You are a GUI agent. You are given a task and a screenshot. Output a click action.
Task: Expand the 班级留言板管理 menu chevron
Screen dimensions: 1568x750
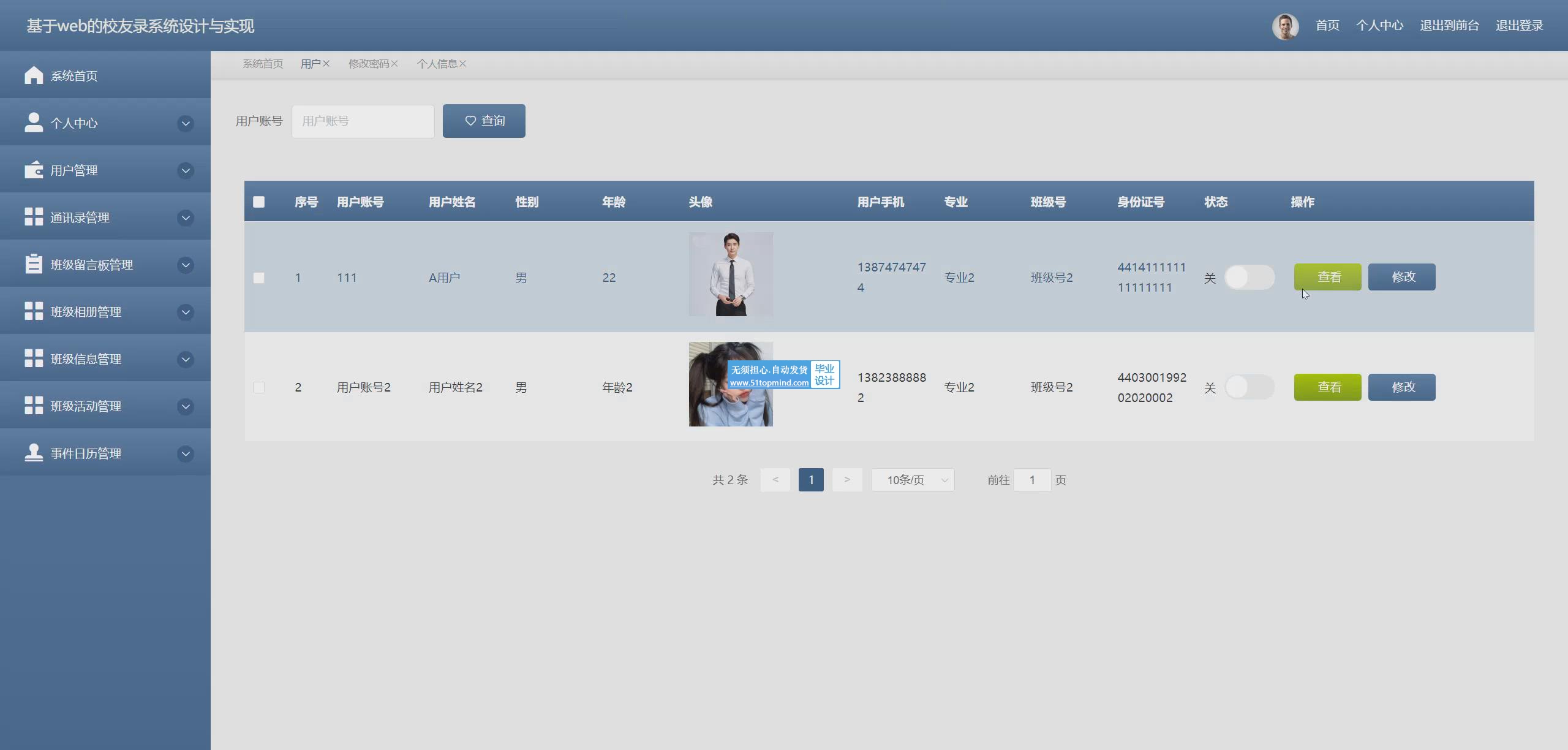186,265
